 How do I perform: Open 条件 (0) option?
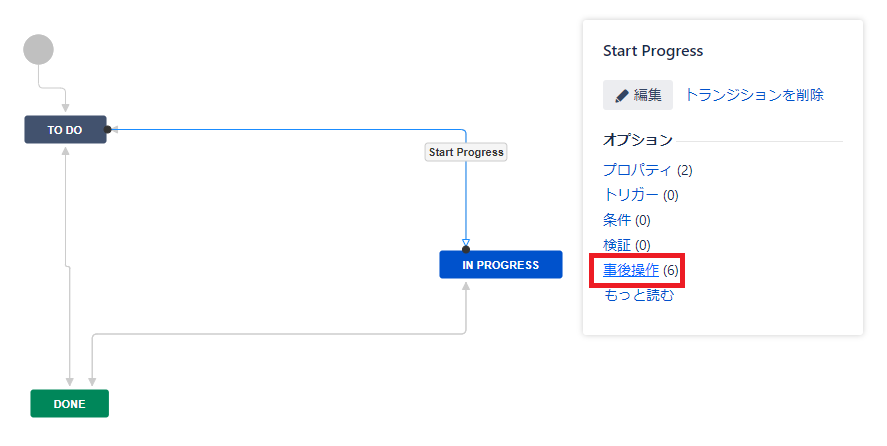[x=627, y=220]
